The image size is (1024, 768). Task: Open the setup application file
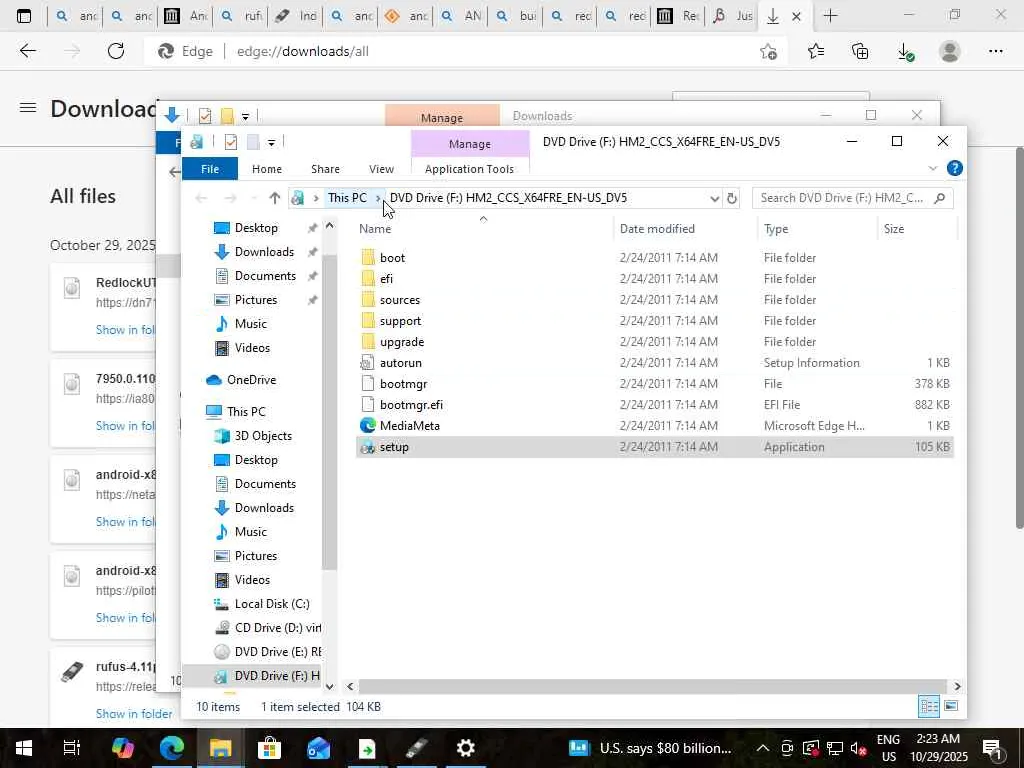(x=394, y=447)
